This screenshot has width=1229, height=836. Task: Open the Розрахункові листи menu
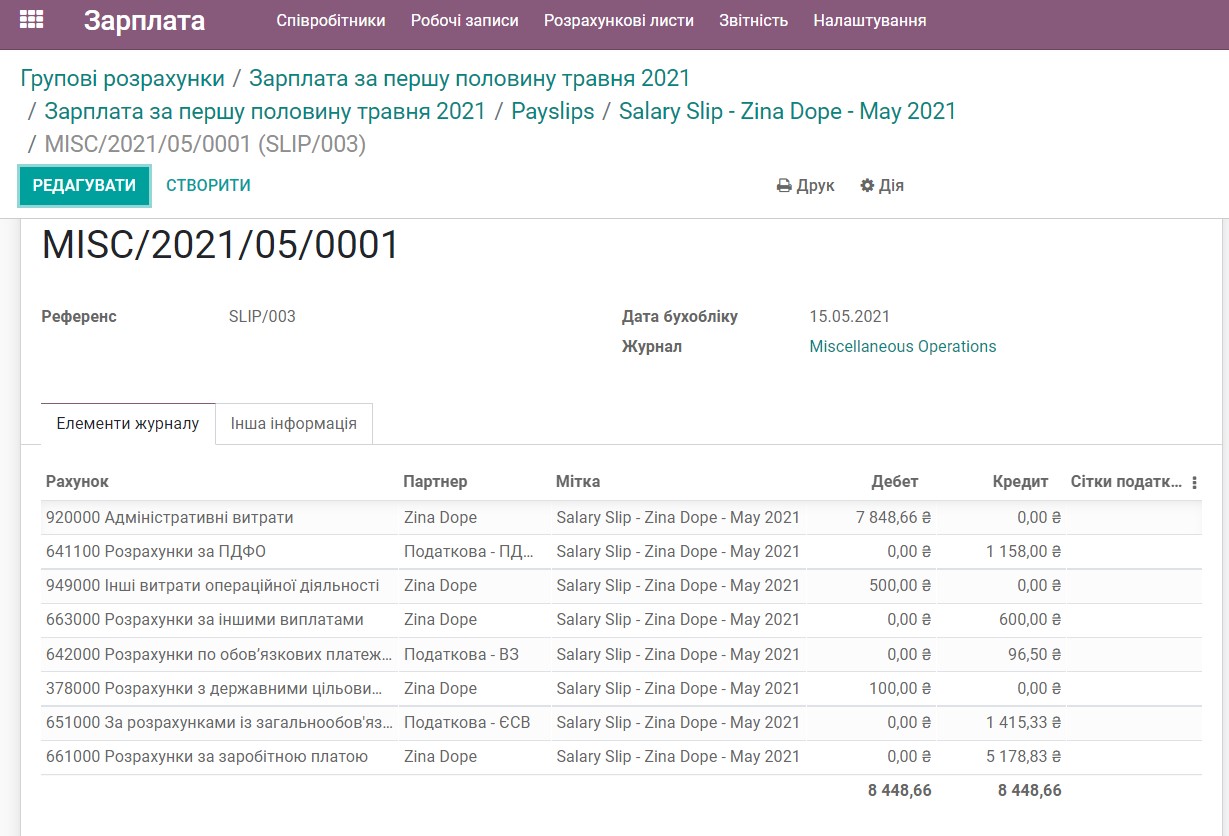tap(618, 18)
